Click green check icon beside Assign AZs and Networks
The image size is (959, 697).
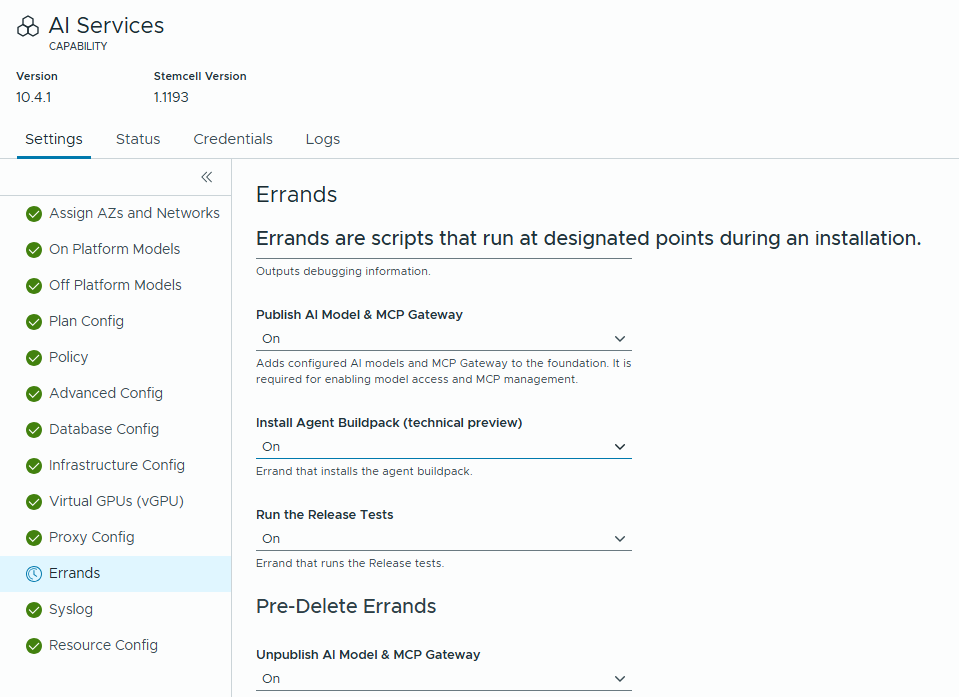[34, 213]
